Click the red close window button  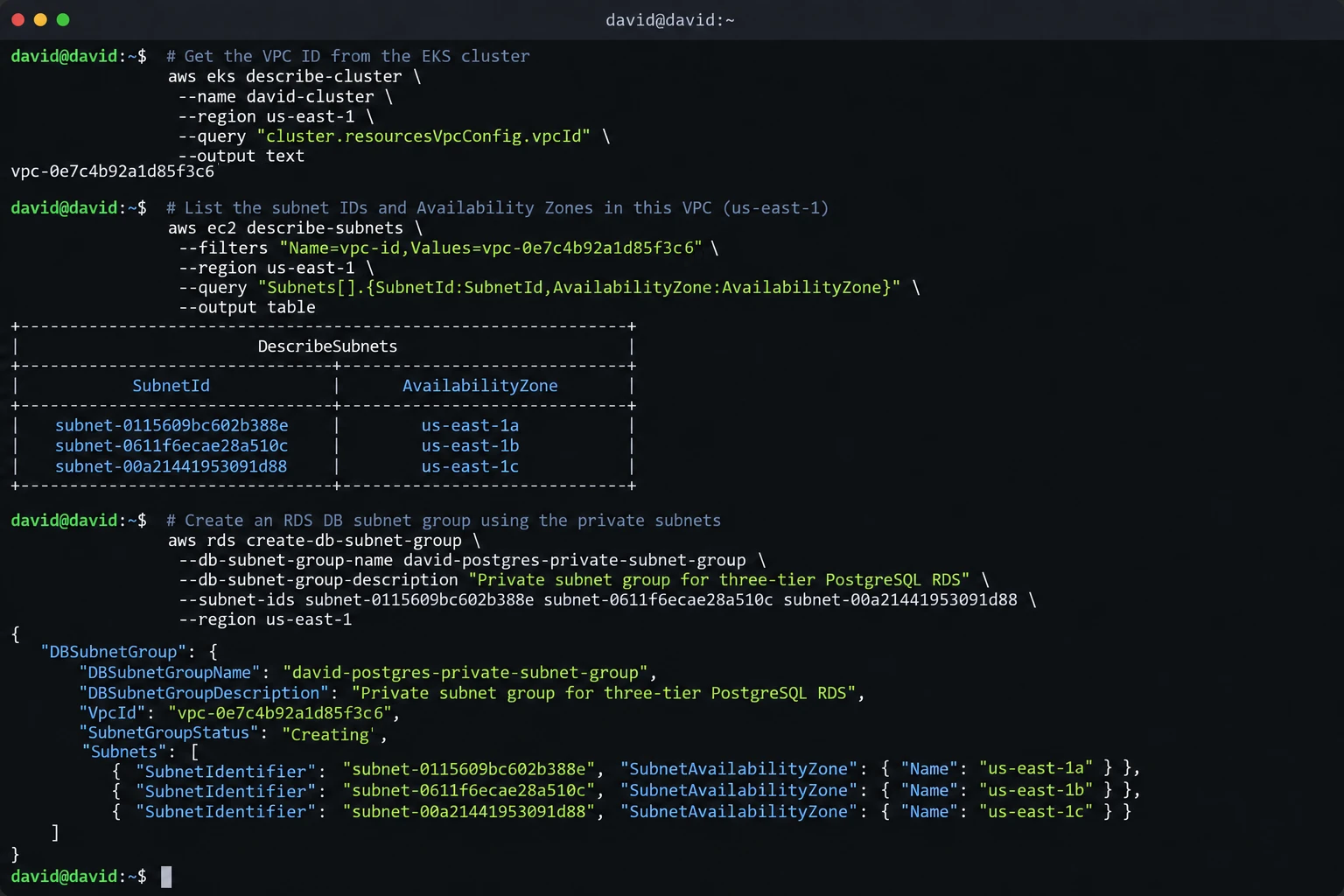[x=17, y=19]
